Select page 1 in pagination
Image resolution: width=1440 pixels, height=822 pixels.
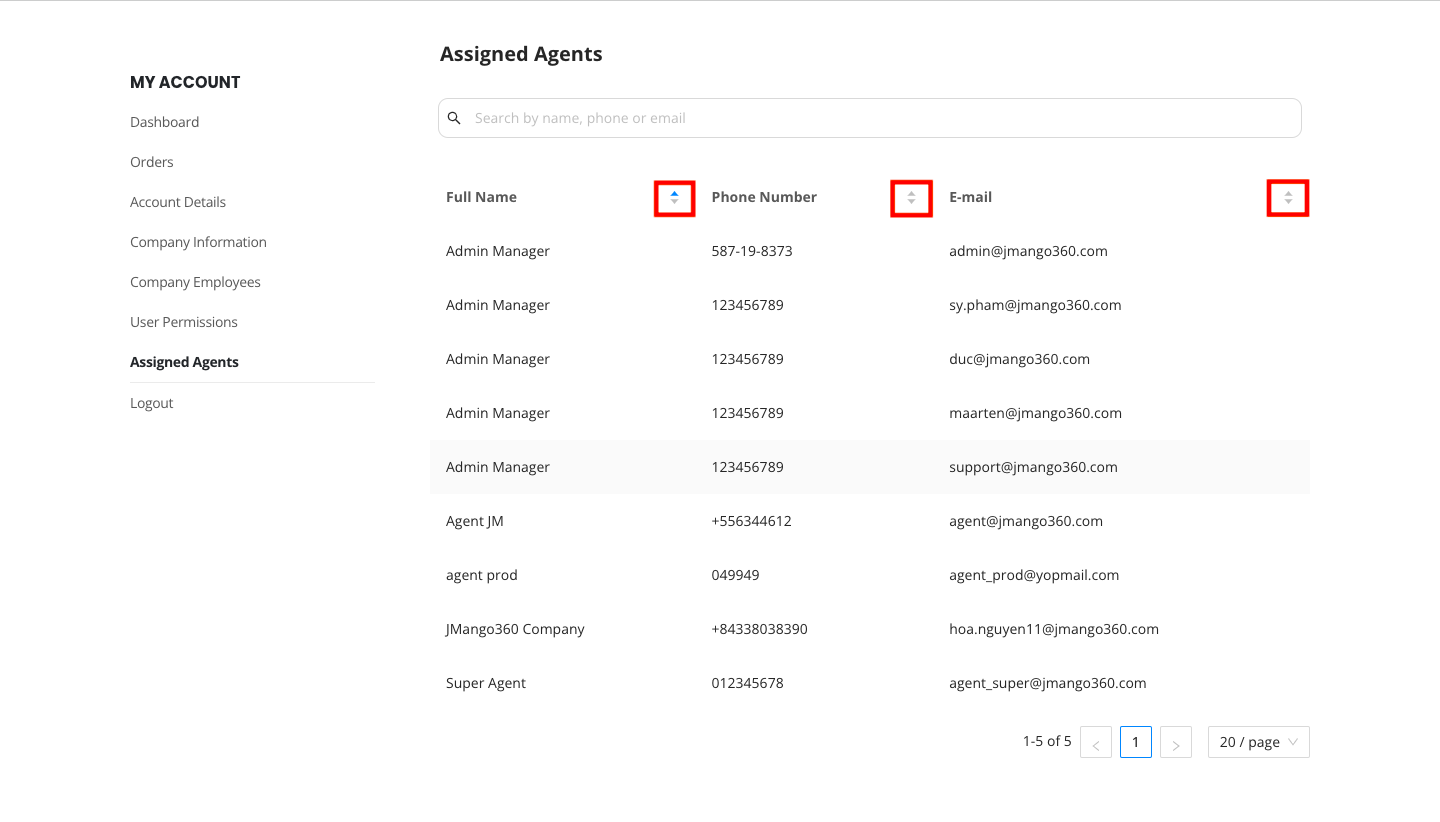(x=1136, y=742)
